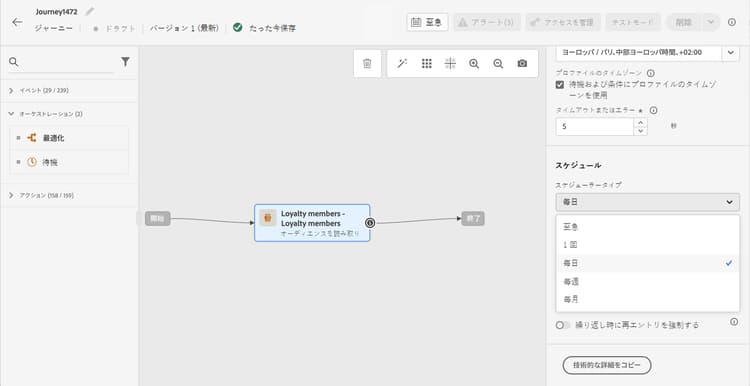
Task: Open the timezone dropdown arrow
Action: click(x=730, y=53)
